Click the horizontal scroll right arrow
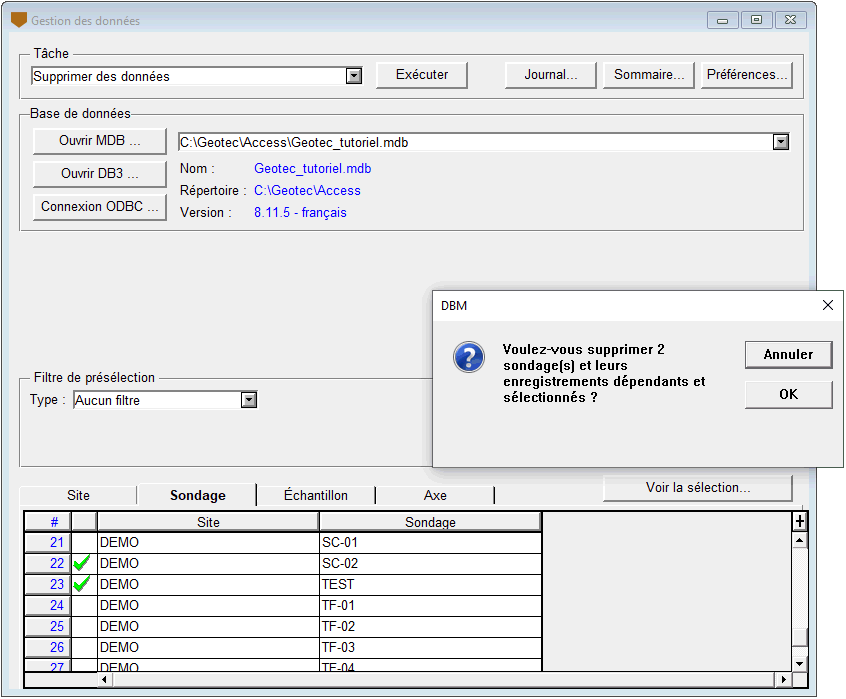This screenshot has height=699, width=846. point(783,680)
